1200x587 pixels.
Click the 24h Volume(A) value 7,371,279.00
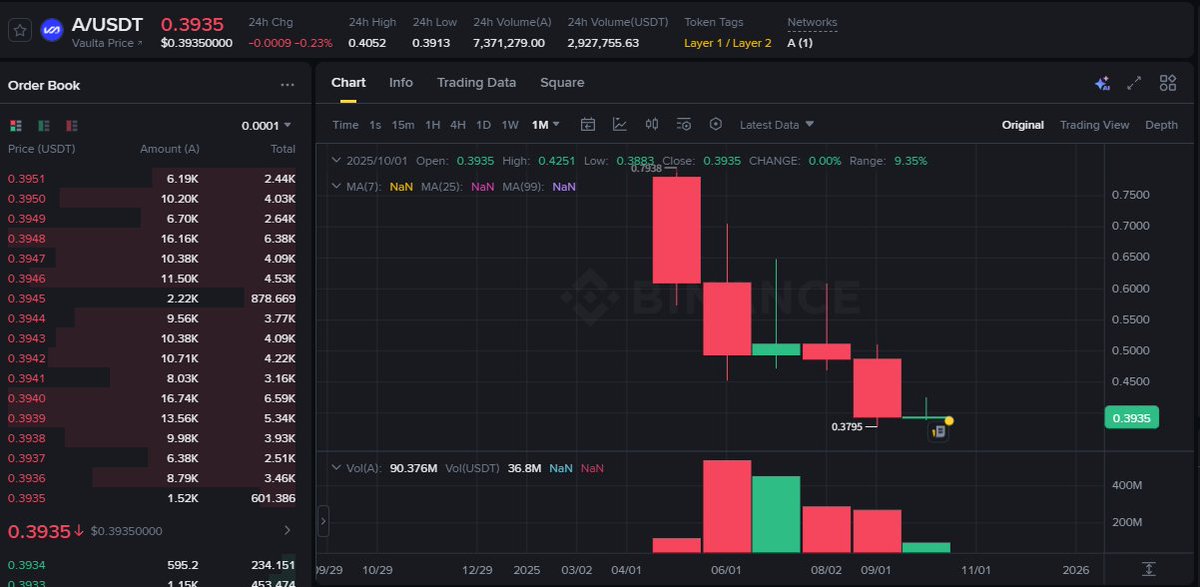509,43
